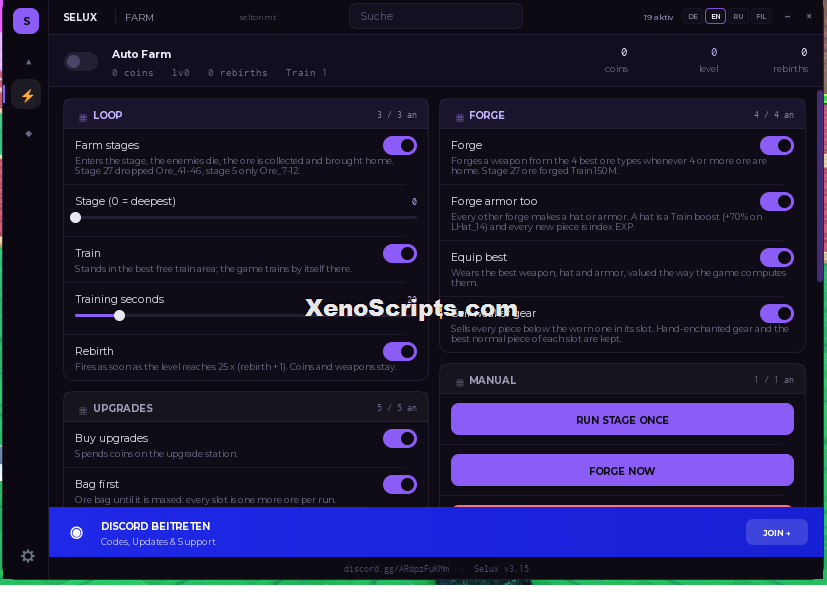This screenshot has width=827, height=615.
Task: Click the right panel scrollbar
Action: 820,187
